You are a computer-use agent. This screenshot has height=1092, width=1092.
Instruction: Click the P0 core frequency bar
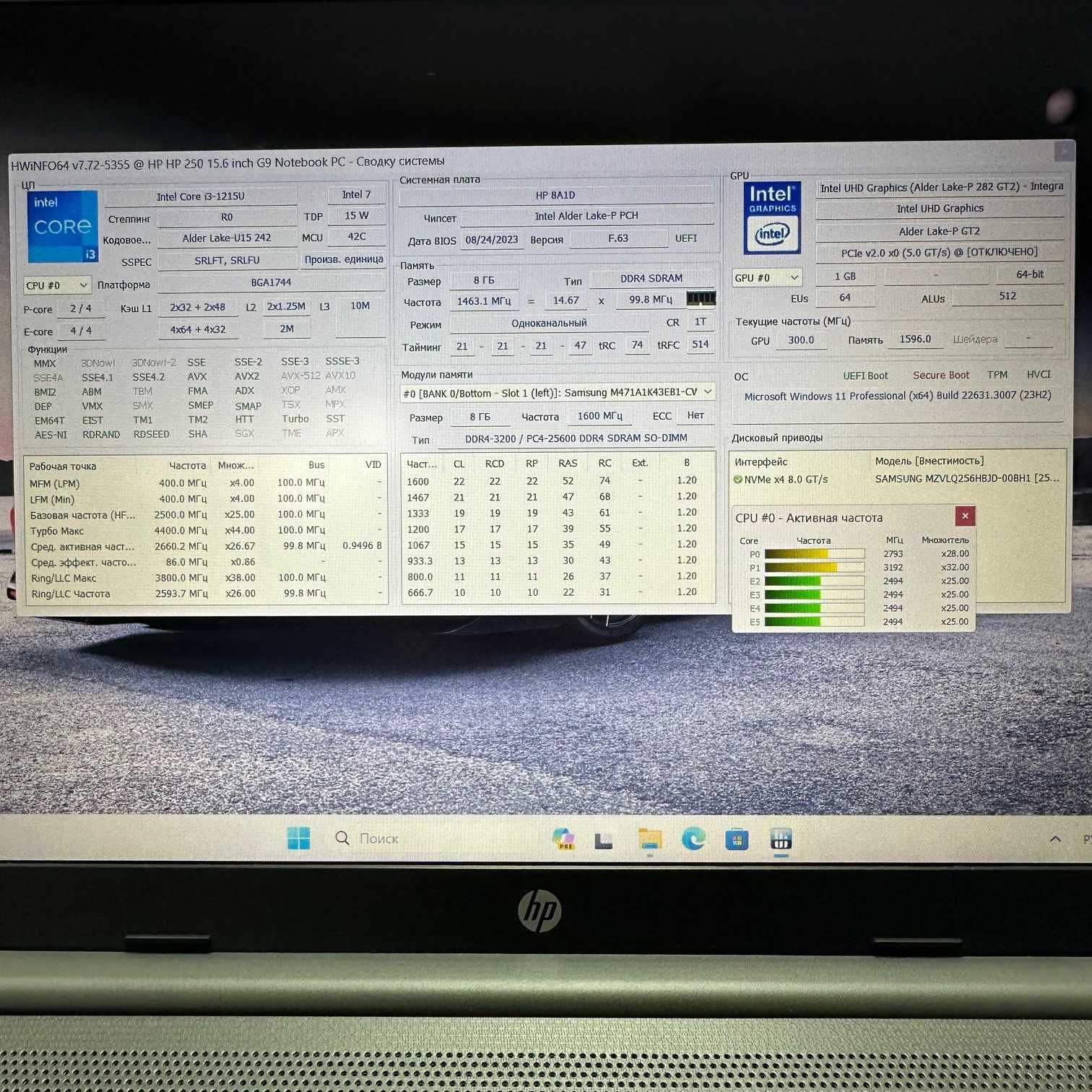pos(815,554)
